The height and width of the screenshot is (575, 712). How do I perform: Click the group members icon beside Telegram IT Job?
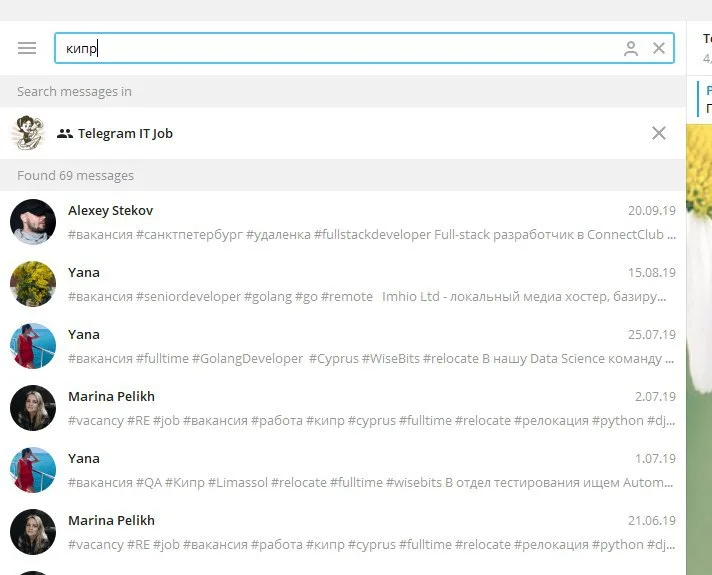(65, 134)
